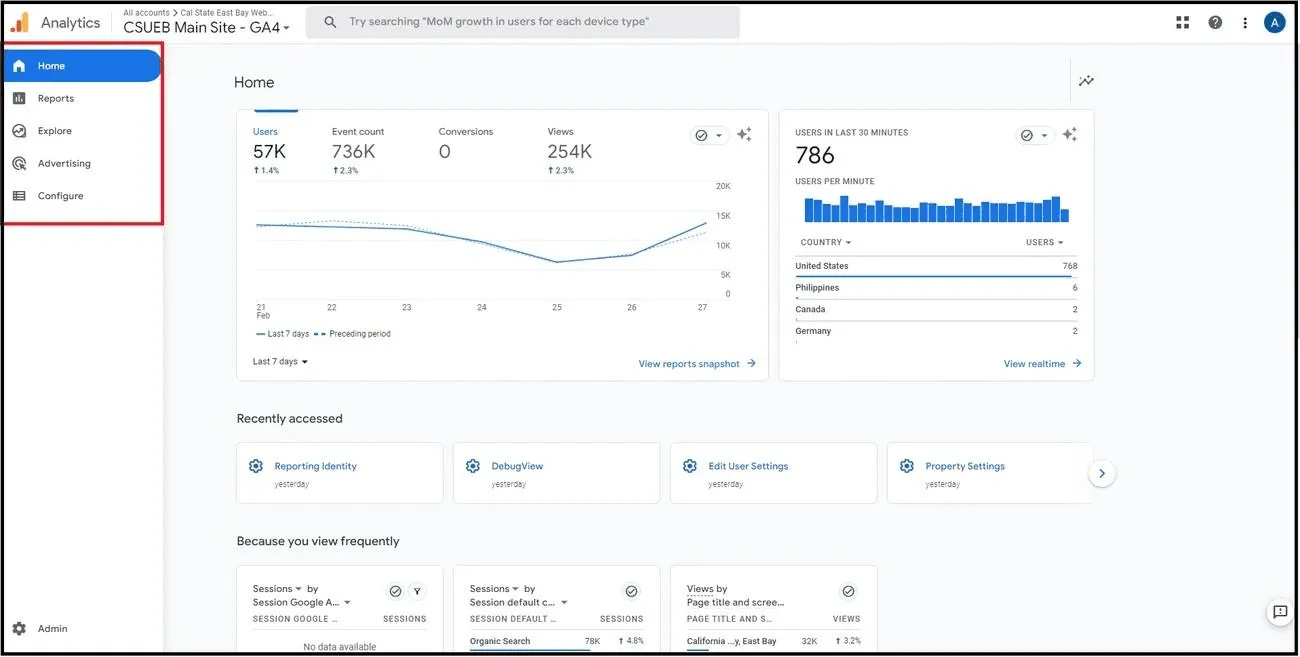Click the sparkle insights icon on Users card

pos(744,135)
